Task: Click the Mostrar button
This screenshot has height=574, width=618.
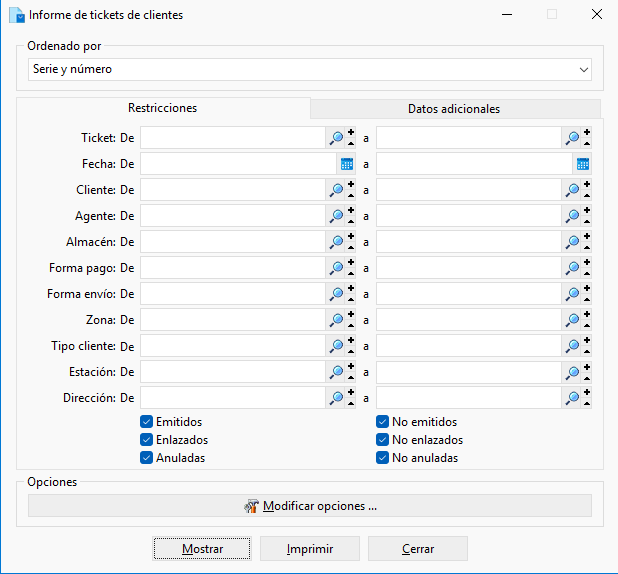Action: click(202, 548)
